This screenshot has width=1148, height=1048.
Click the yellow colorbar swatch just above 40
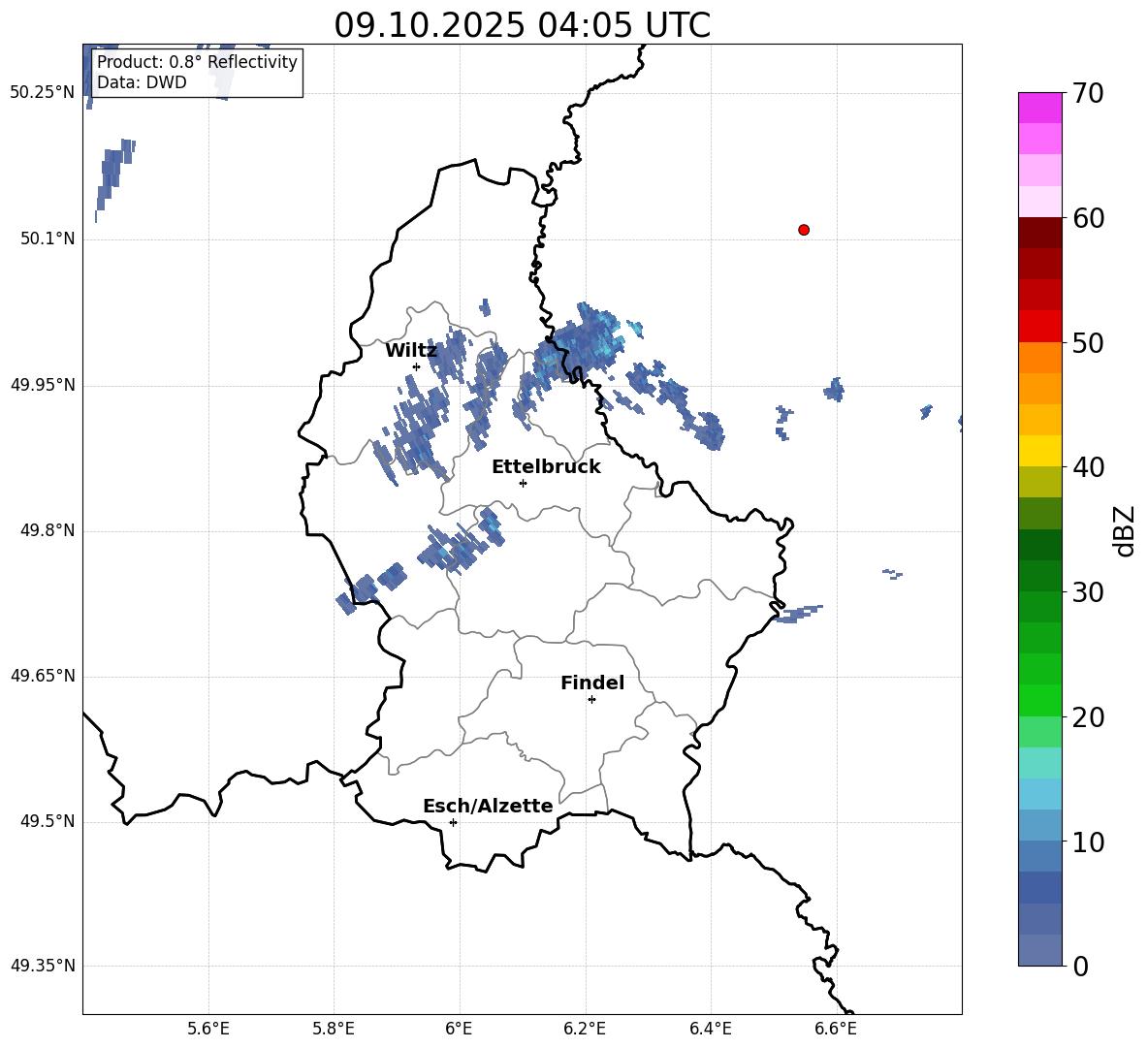click(1039, 451)
